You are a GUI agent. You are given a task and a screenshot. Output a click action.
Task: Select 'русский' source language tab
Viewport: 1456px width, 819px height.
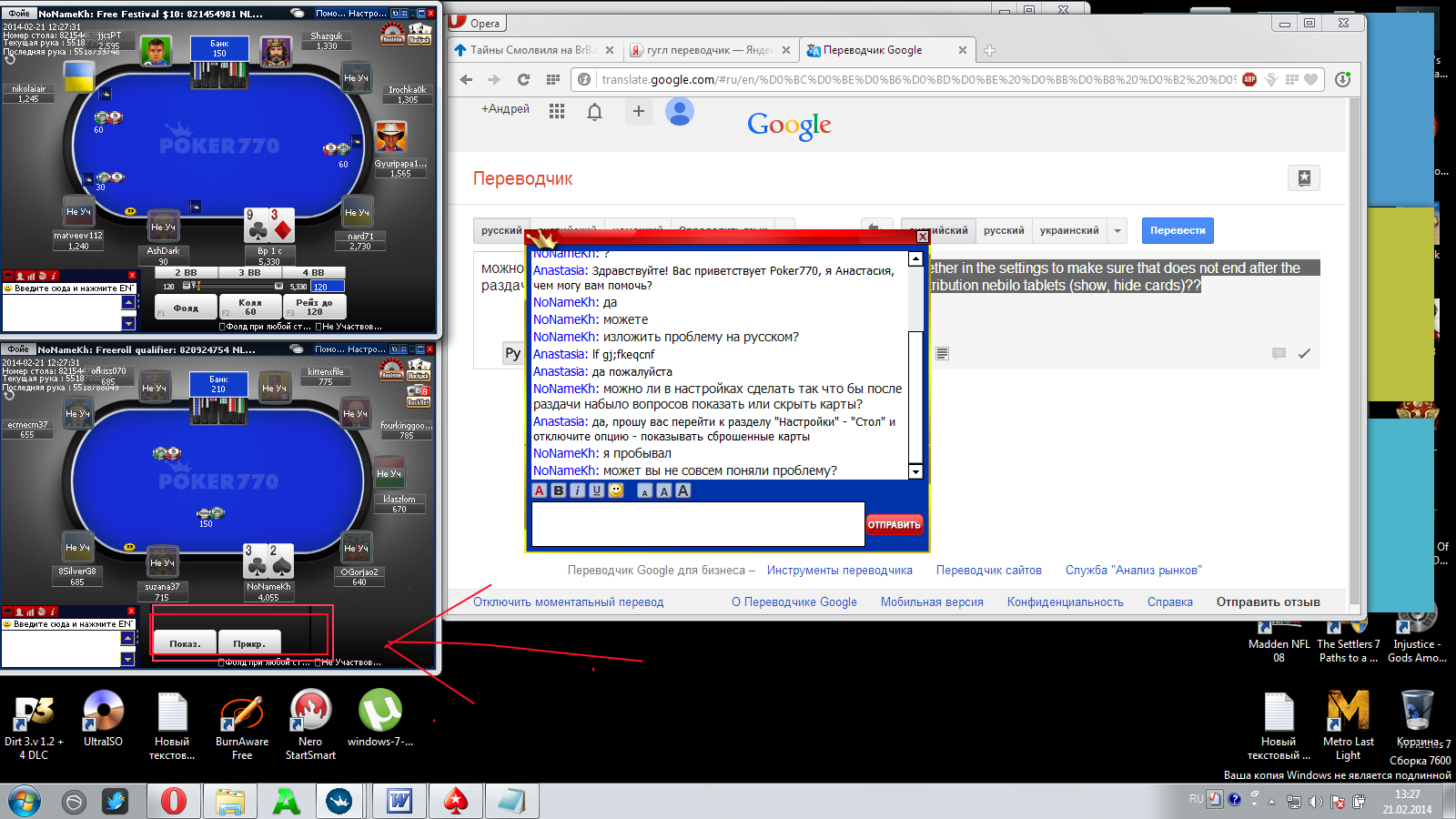[x=501, y=230]
